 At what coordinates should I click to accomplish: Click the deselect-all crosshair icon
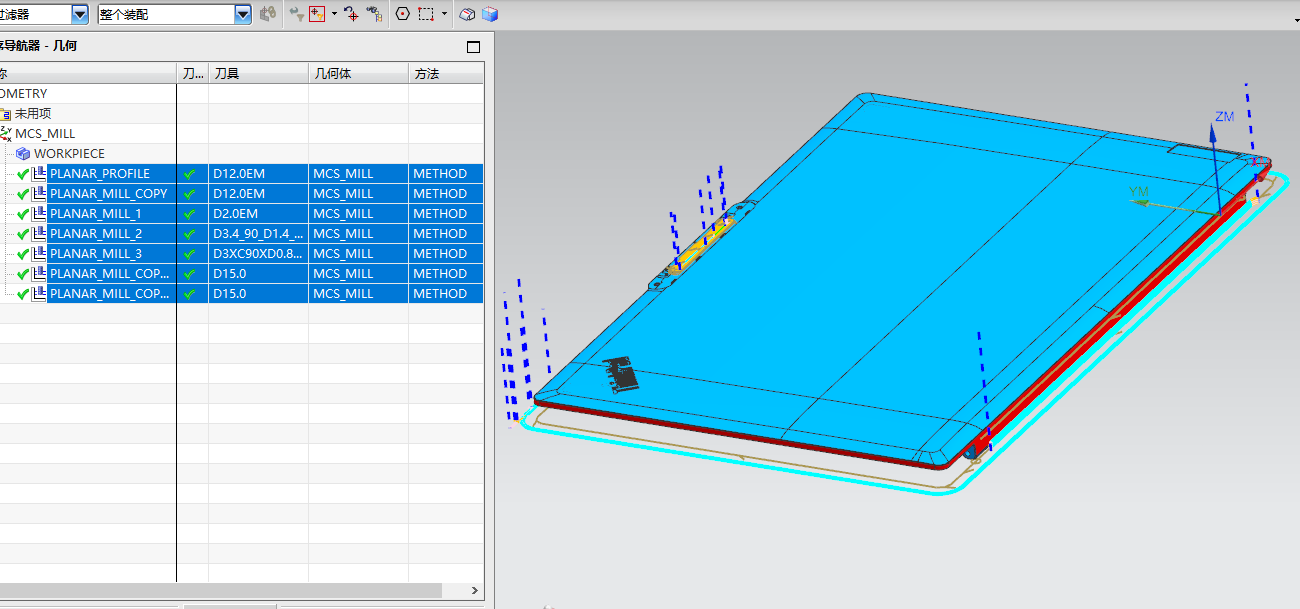(350, 14)
